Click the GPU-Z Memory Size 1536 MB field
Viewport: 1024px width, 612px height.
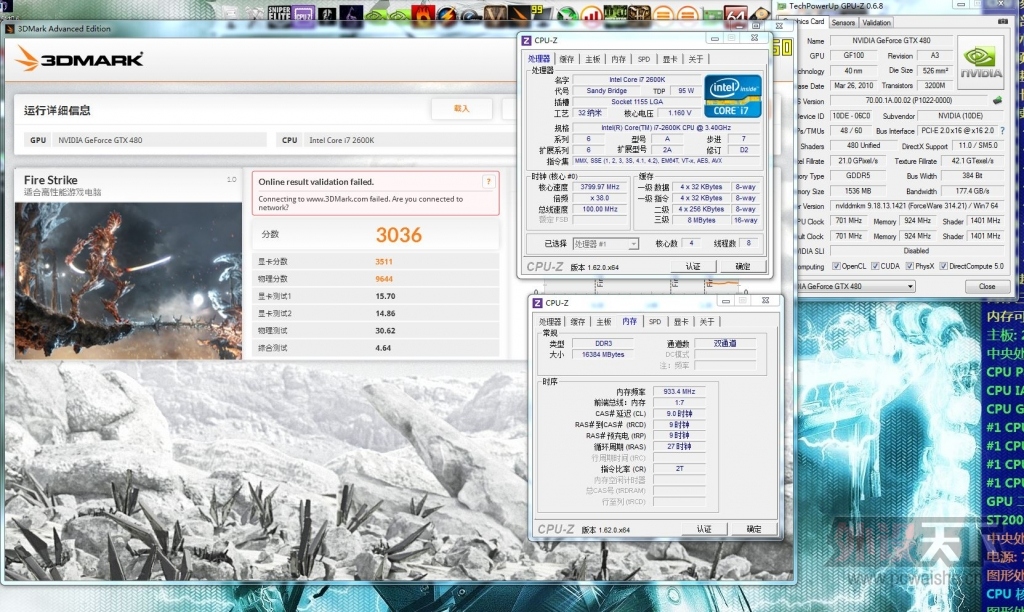point(857,191)
